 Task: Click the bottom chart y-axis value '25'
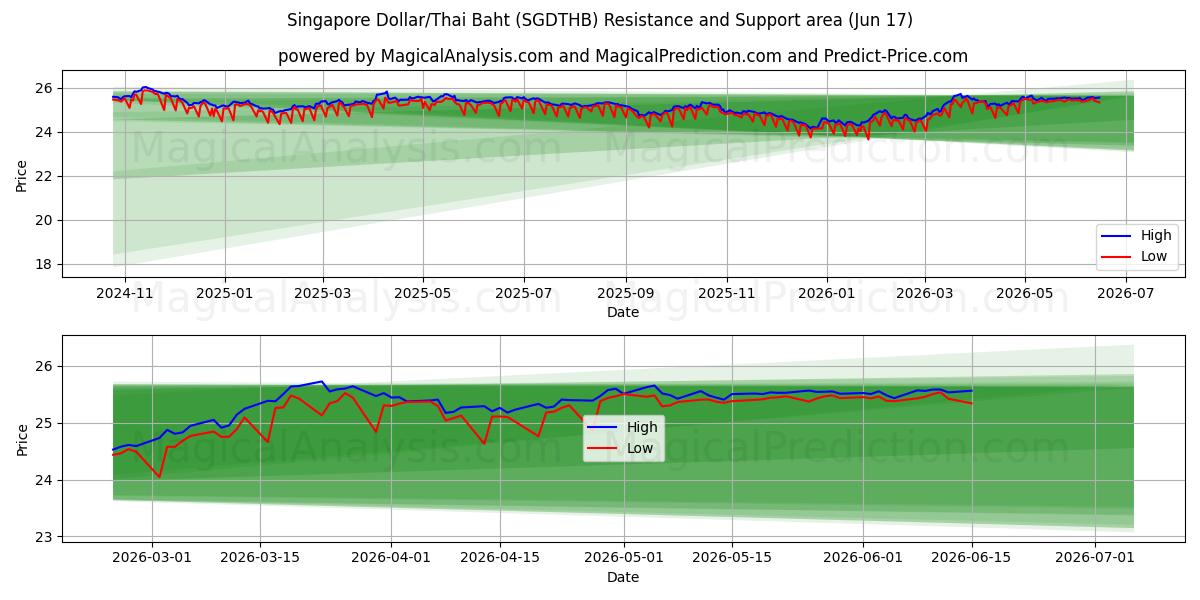tap(46, 424)
